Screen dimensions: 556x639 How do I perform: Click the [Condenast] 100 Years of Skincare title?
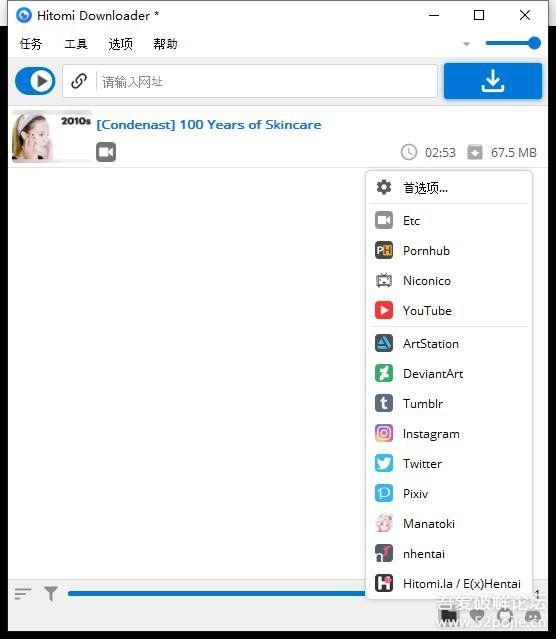coord(209,125)
